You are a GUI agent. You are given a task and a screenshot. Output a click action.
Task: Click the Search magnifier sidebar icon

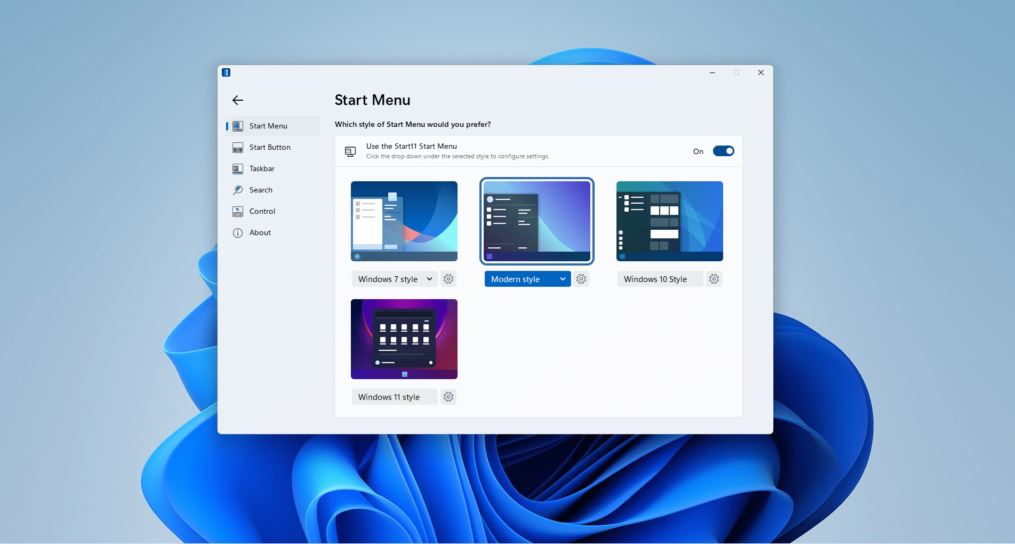tap(238, 190)
